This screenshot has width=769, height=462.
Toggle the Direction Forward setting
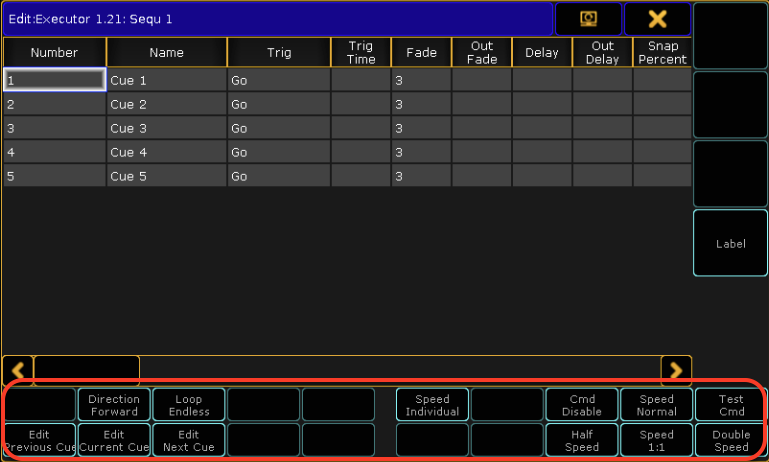tap(114, 405)
